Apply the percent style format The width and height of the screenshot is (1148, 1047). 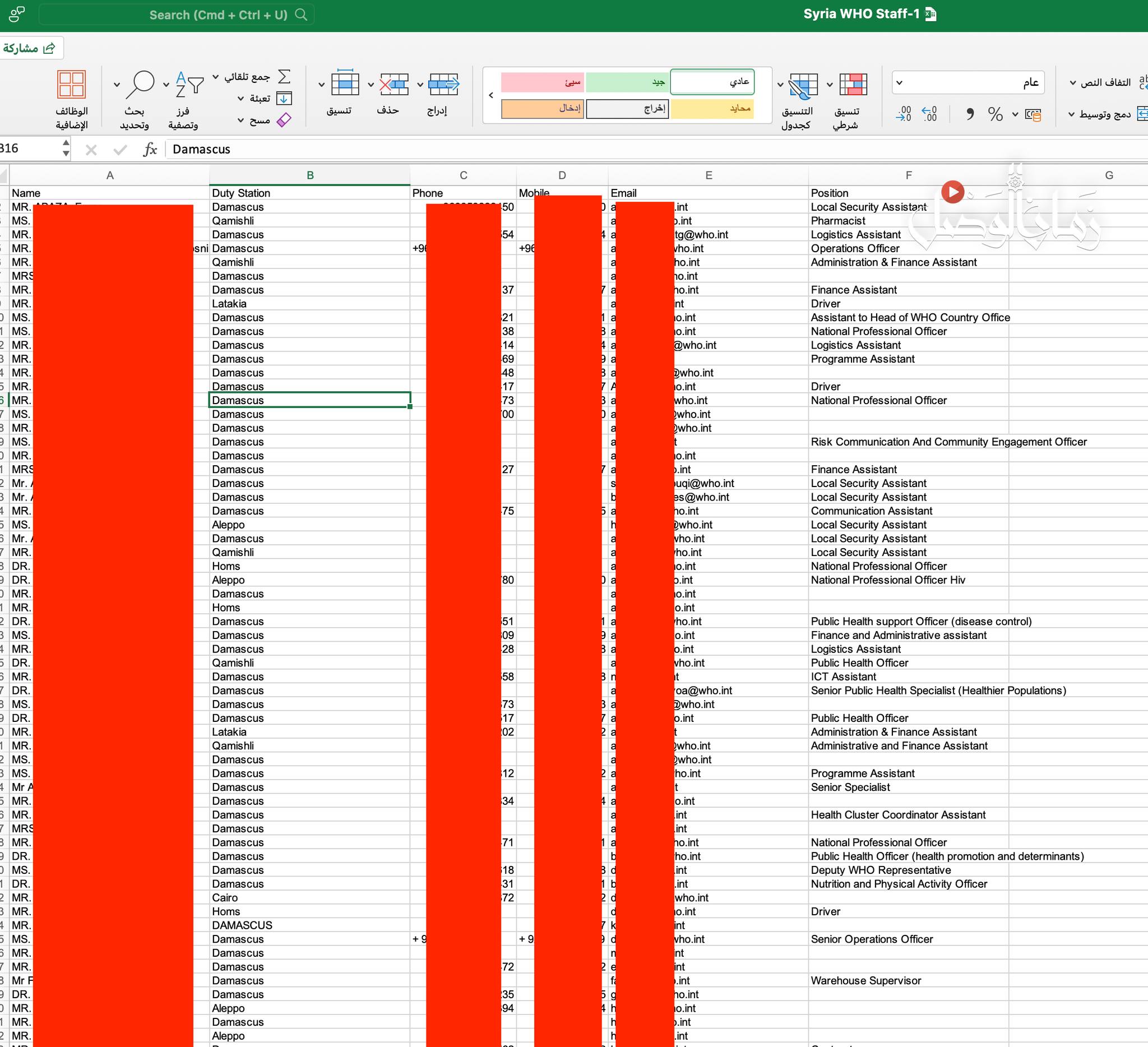coord(995,114)
